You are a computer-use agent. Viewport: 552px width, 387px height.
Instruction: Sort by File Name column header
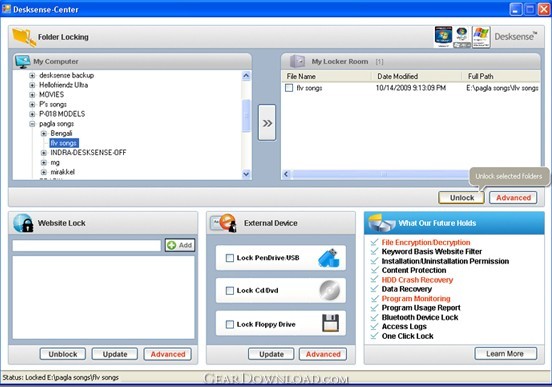327,76
